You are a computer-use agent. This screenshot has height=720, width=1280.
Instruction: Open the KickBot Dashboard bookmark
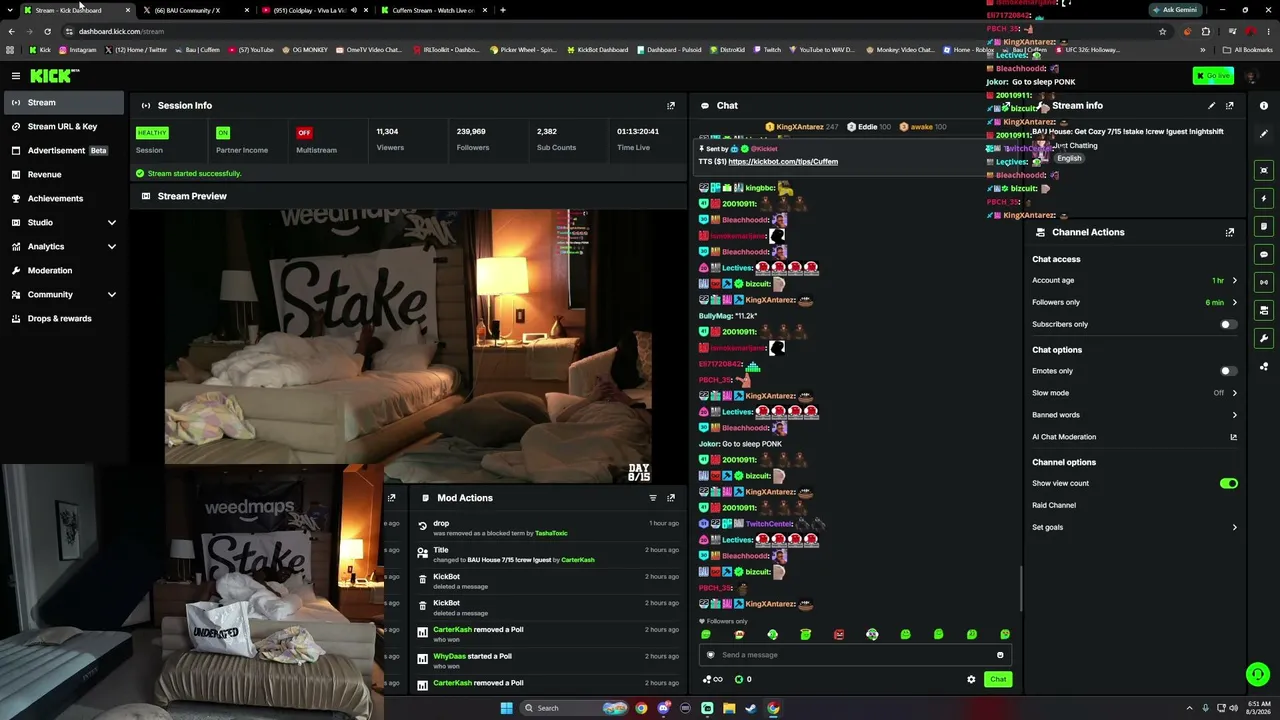tap(598, 50)
